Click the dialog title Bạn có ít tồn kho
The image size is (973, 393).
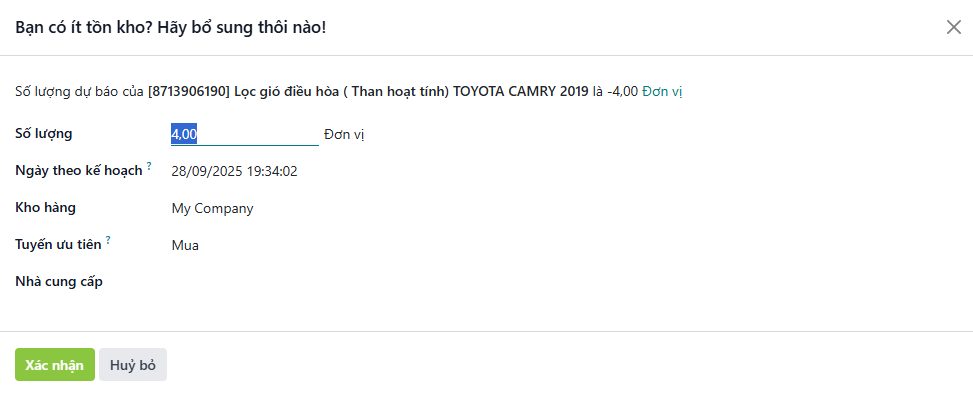pos(171,27)
